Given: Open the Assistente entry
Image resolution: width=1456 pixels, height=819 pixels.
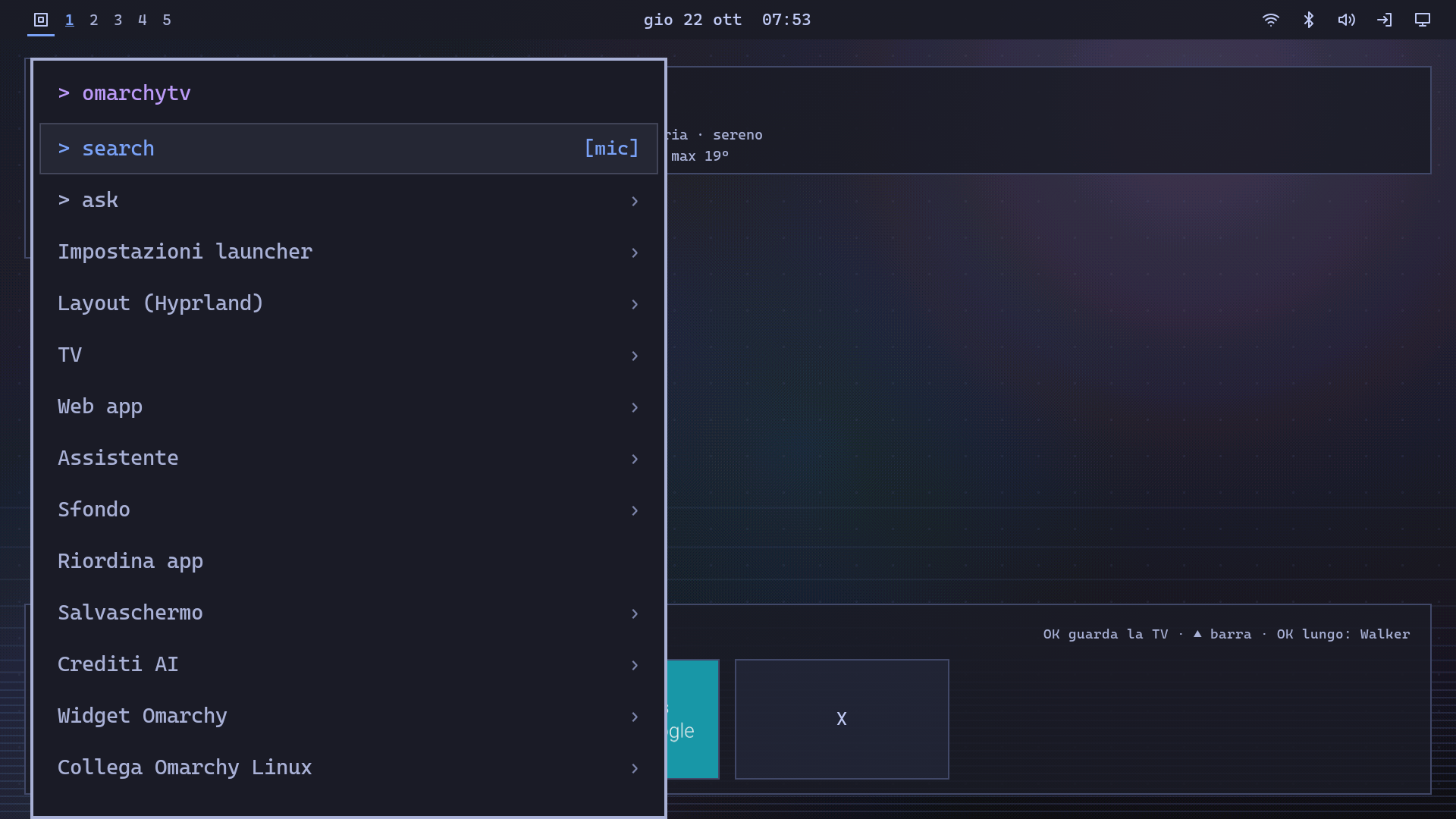Looking at the screenshot, I should [x=349, y=458].
